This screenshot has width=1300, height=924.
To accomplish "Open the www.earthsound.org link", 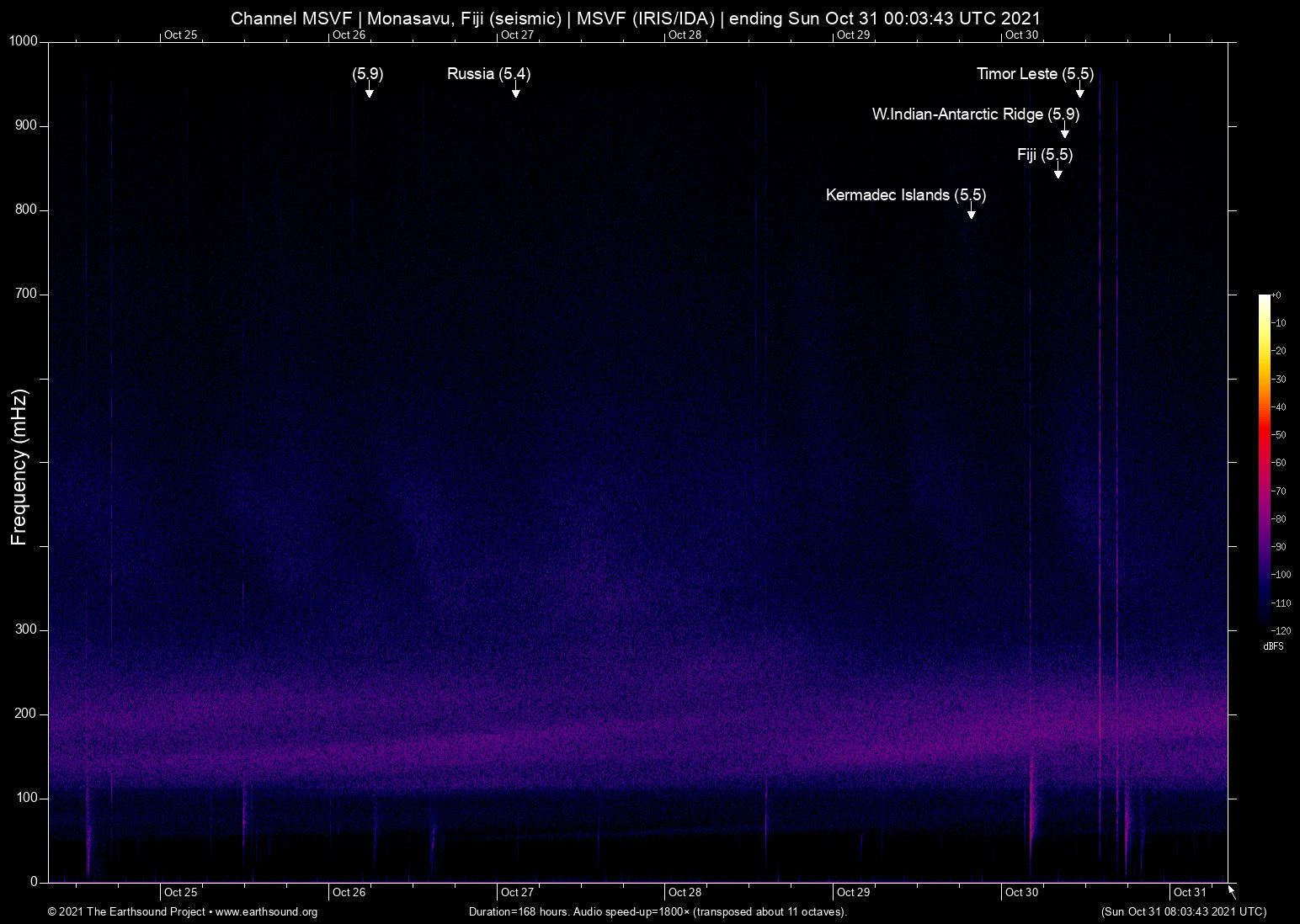I will [x=266, y=912].
